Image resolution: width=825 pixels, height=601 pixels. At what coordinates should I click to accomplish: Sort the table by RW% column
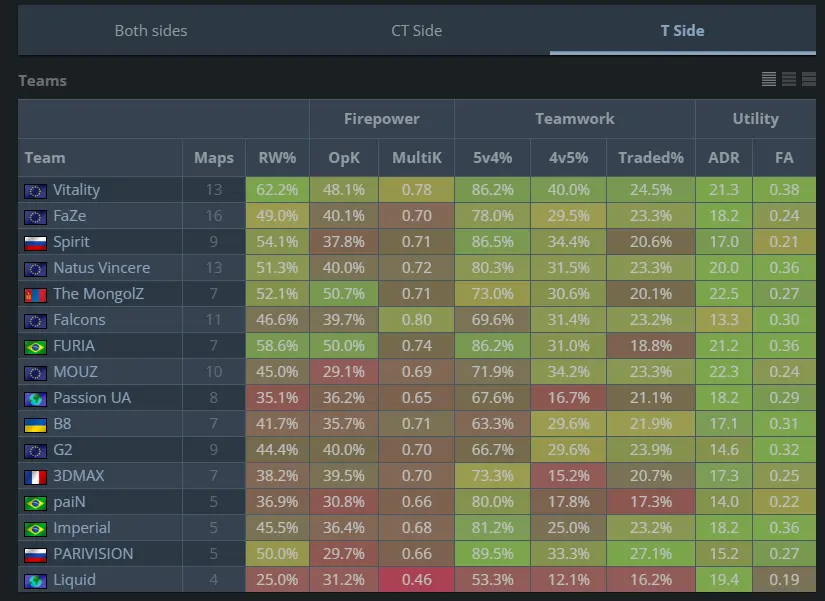click(x=277, y=158)
